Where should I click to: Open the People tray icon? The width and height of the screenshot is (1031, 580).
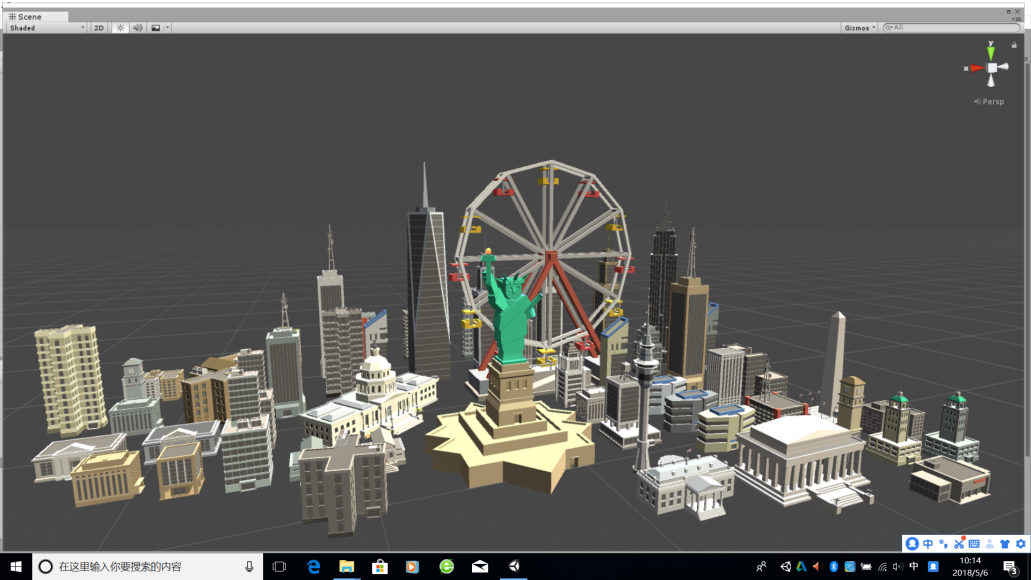[x=761, y=566]
